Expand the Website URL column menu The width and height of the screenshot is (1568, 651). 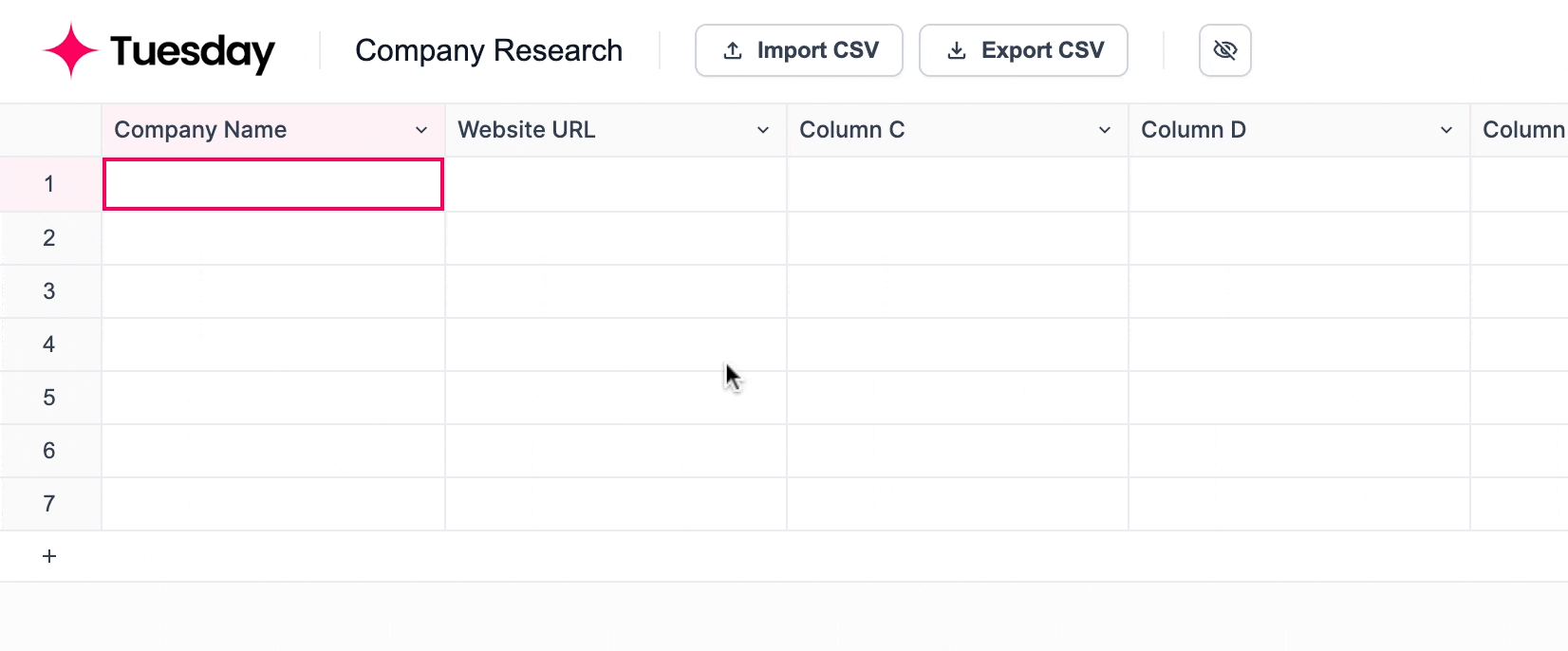pos(763,130)
